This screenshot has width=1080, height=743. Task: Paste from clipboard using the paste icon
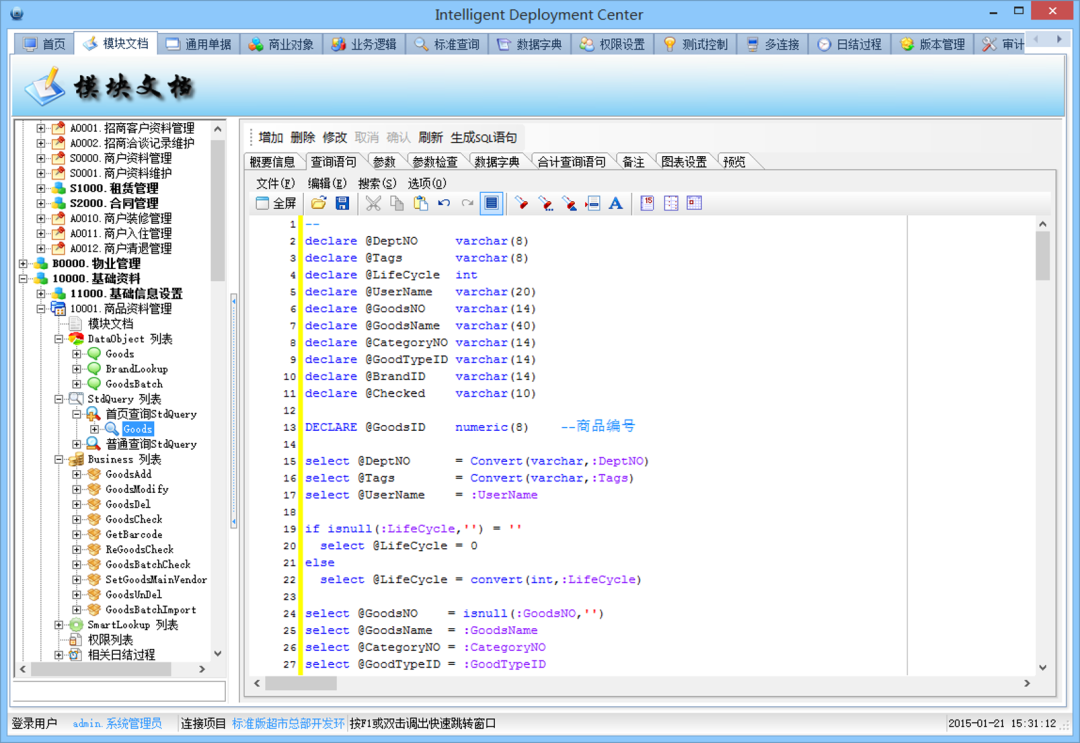[x=420, y=203]
